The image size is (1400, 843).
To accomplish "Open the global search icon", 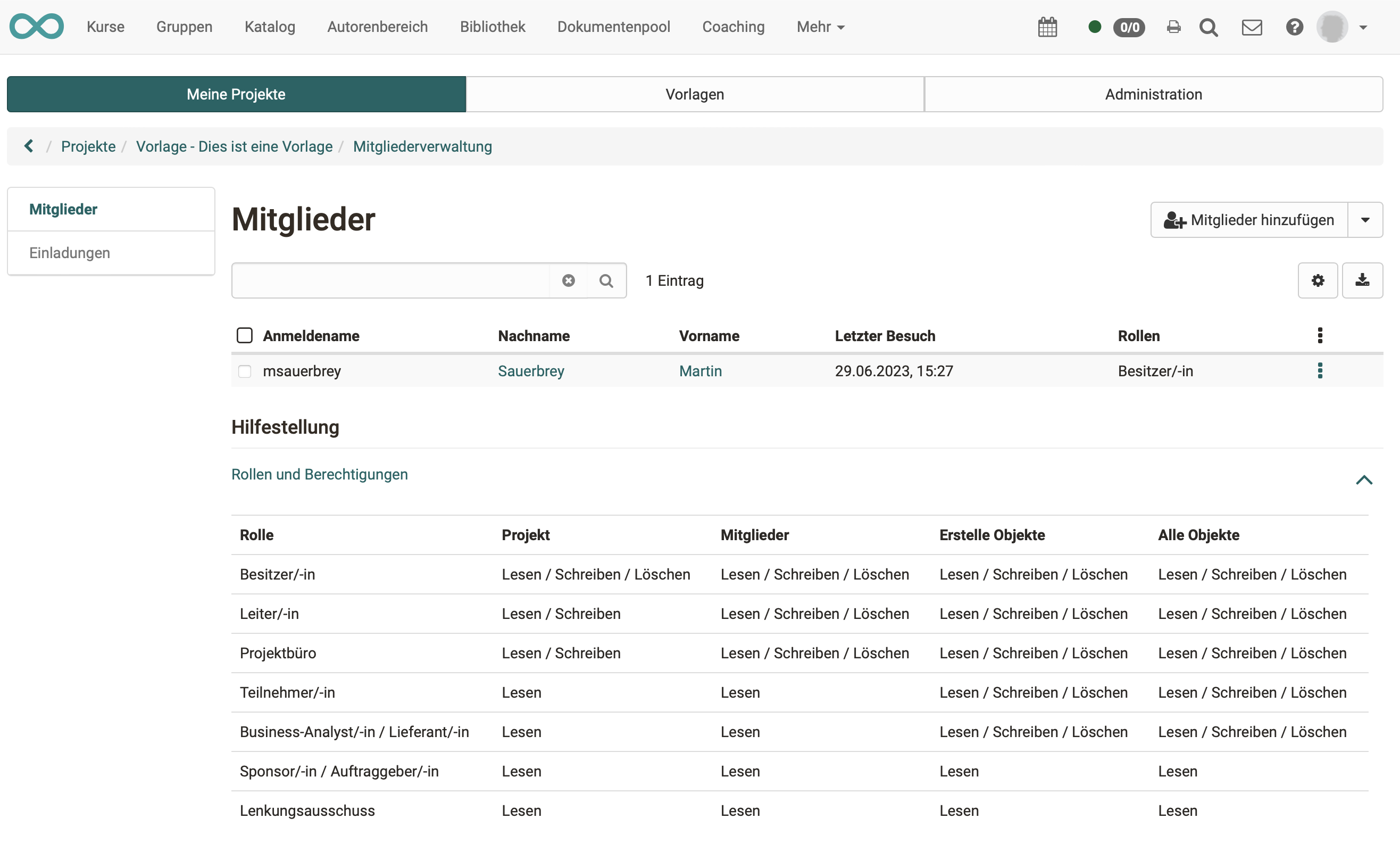I will tap(1209, 27).
